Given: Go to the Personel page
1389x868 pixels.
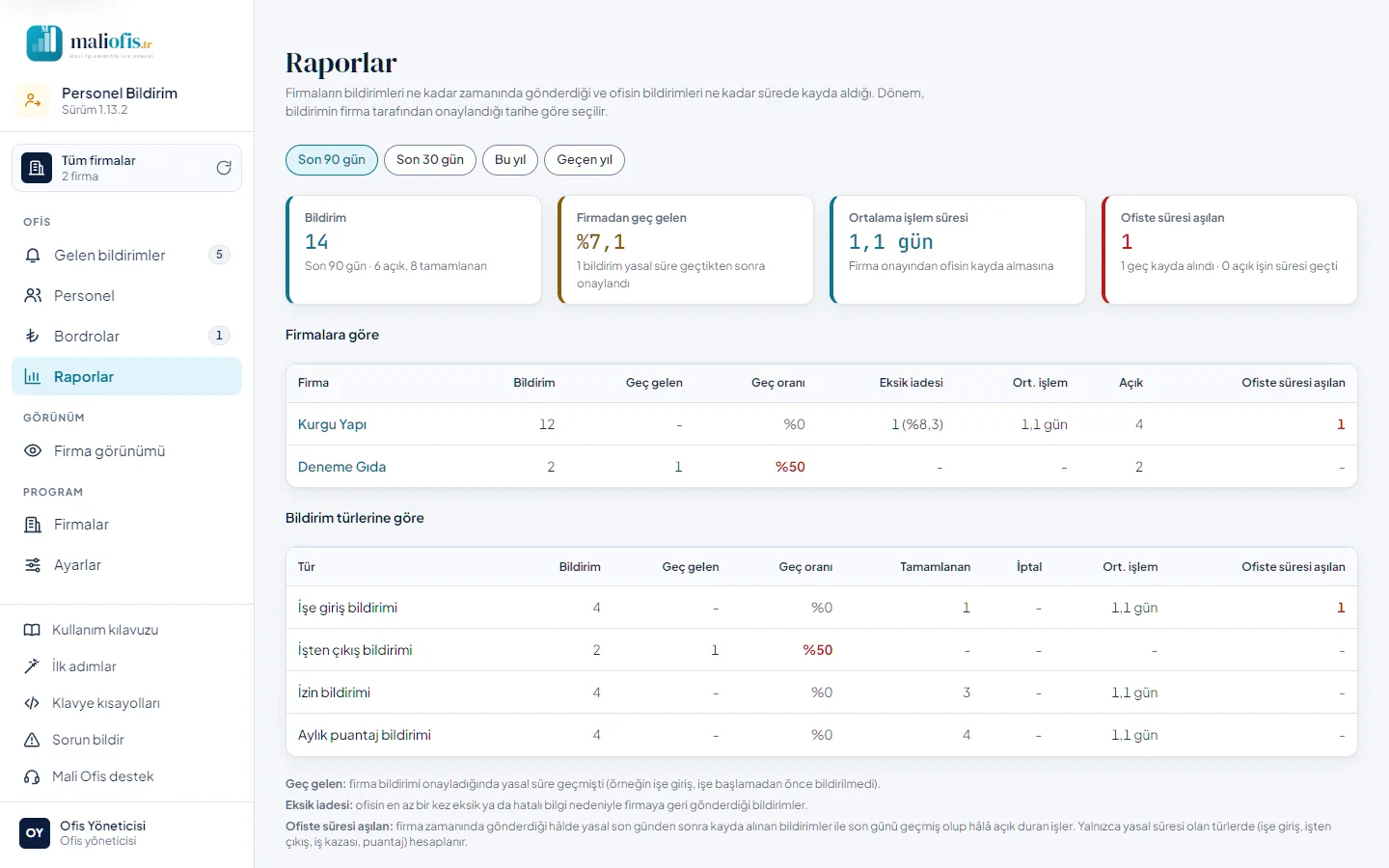Looking at the screenshot, I should pyautogui.click(x=126, y=296).
